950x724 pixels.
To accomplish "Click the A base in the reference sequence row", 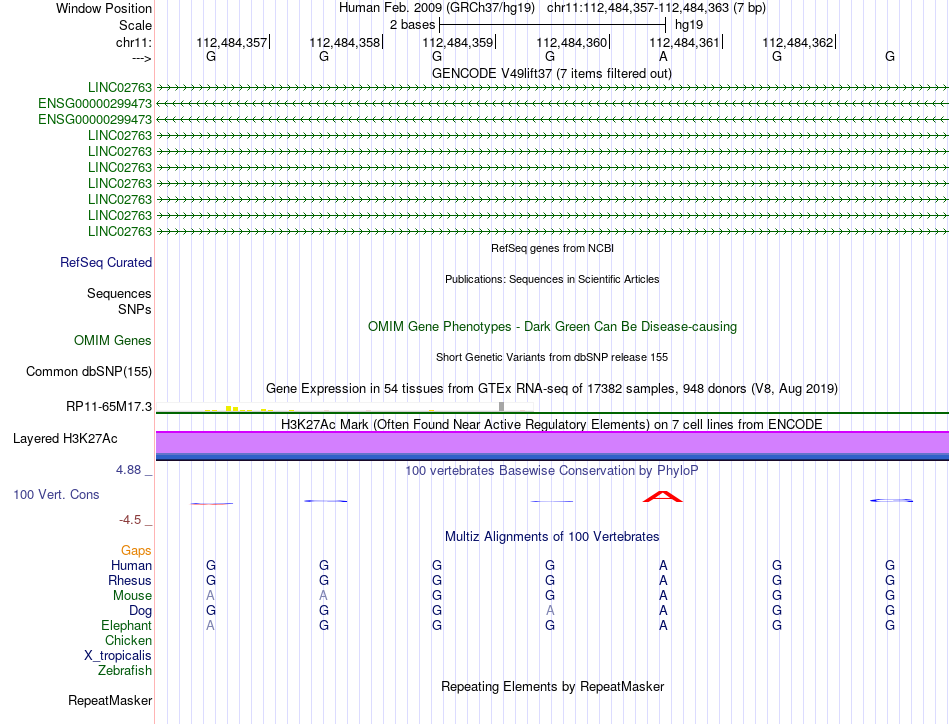I will (663, 56).
